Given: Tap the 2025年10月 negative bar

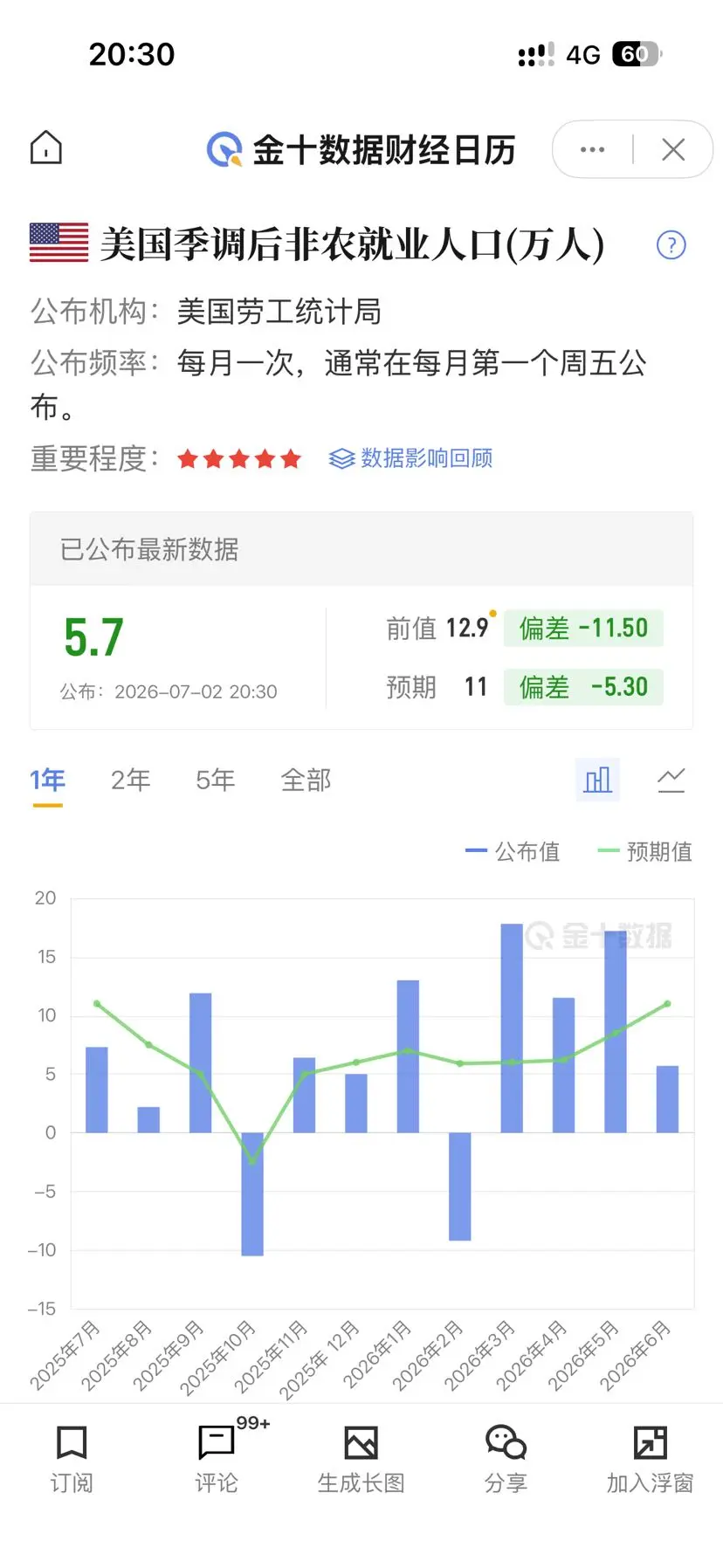Looking at the screenshot, I should coord(252,1194).
